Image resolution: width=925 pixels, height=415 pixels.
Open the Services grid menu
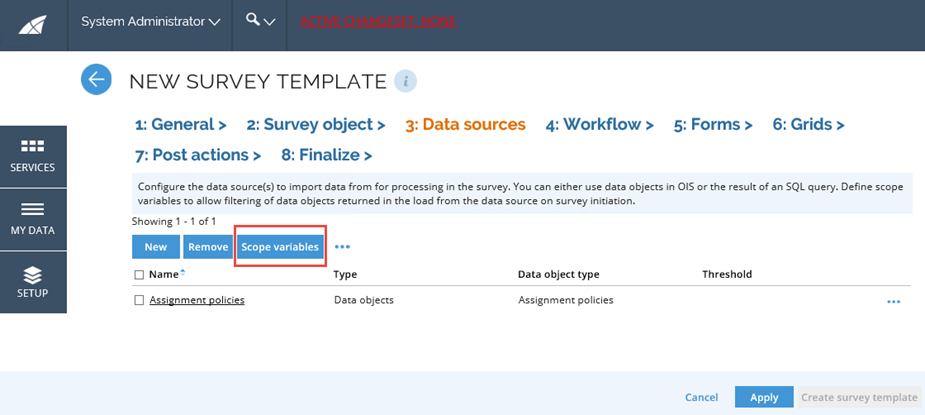pyautogui.click(x=32, y=156)
